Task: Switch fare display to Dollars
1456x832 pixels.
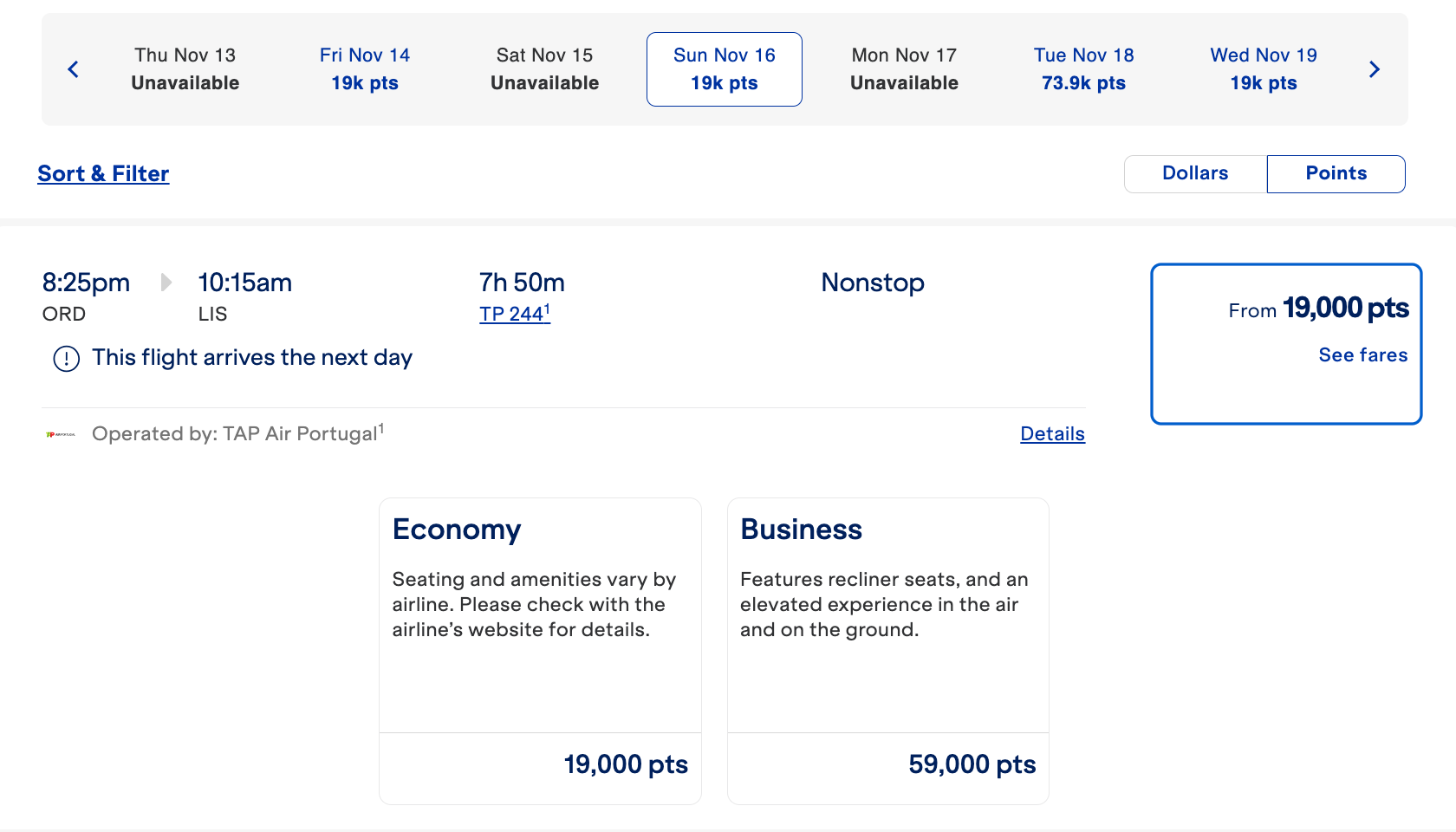Action: [1195, 173]
